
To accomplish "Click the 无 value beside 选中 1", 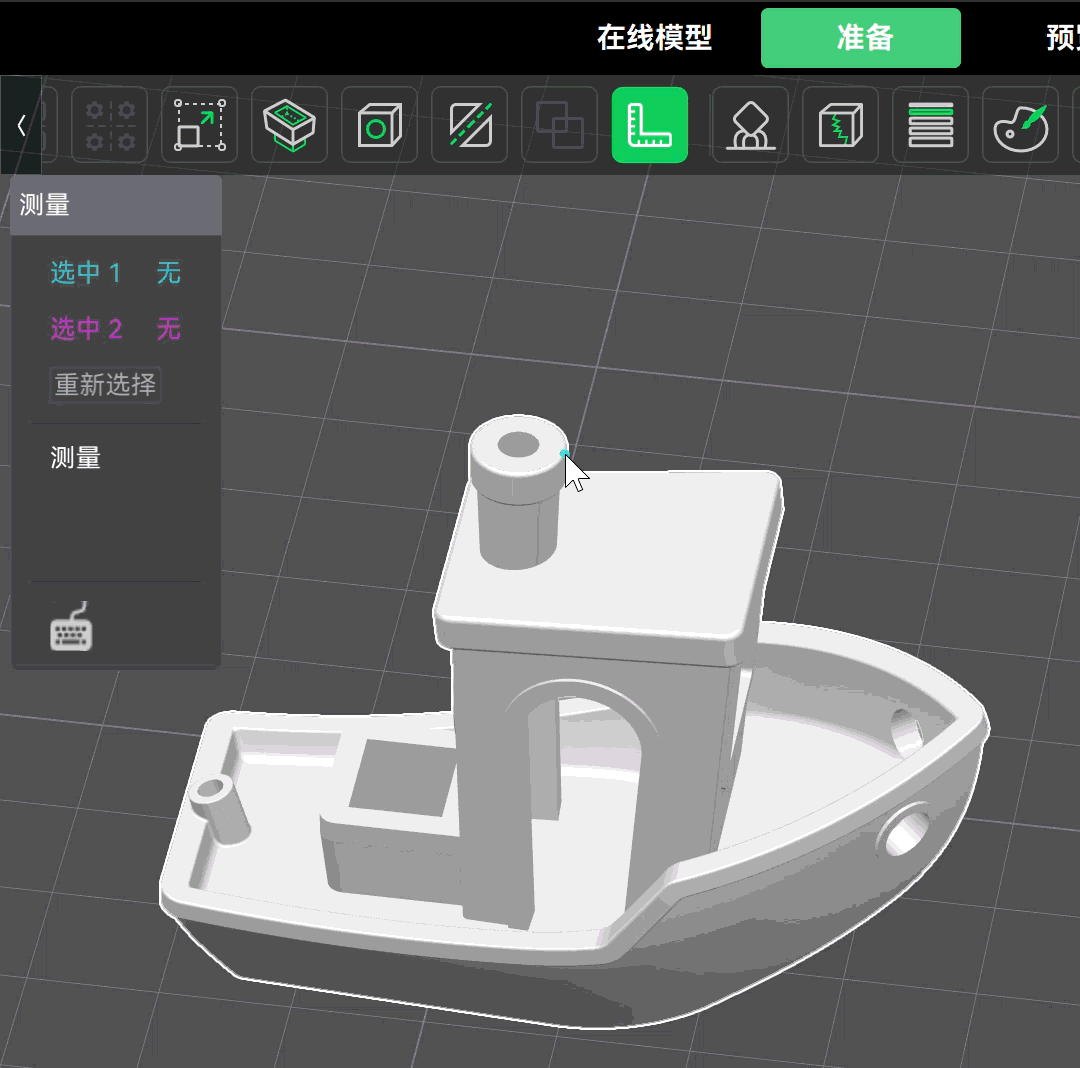I will tap(169, 273).
